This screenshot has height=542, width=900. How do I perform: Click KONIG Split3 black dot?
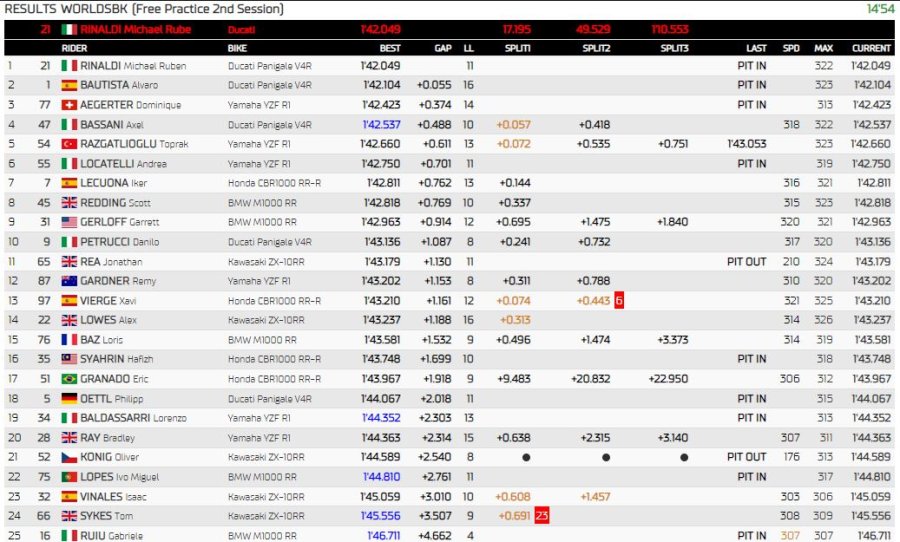point(684,458)
